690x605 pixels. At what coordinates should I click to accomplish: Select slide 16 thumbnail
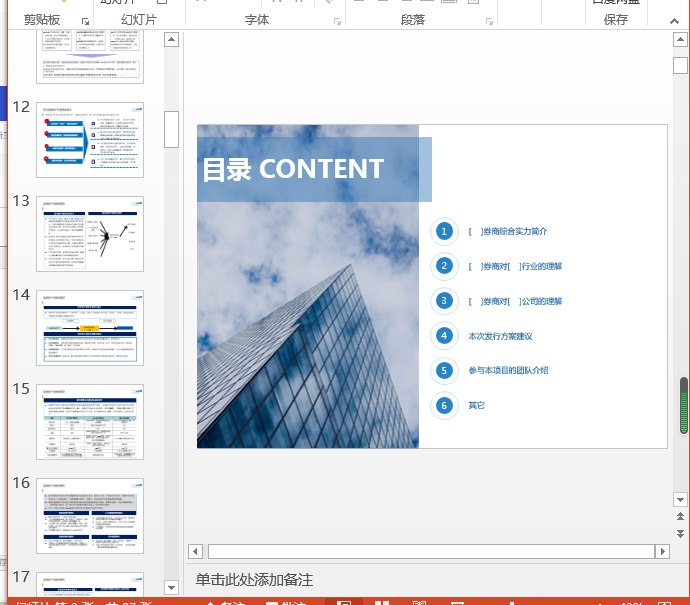click(x=90, y=516)
